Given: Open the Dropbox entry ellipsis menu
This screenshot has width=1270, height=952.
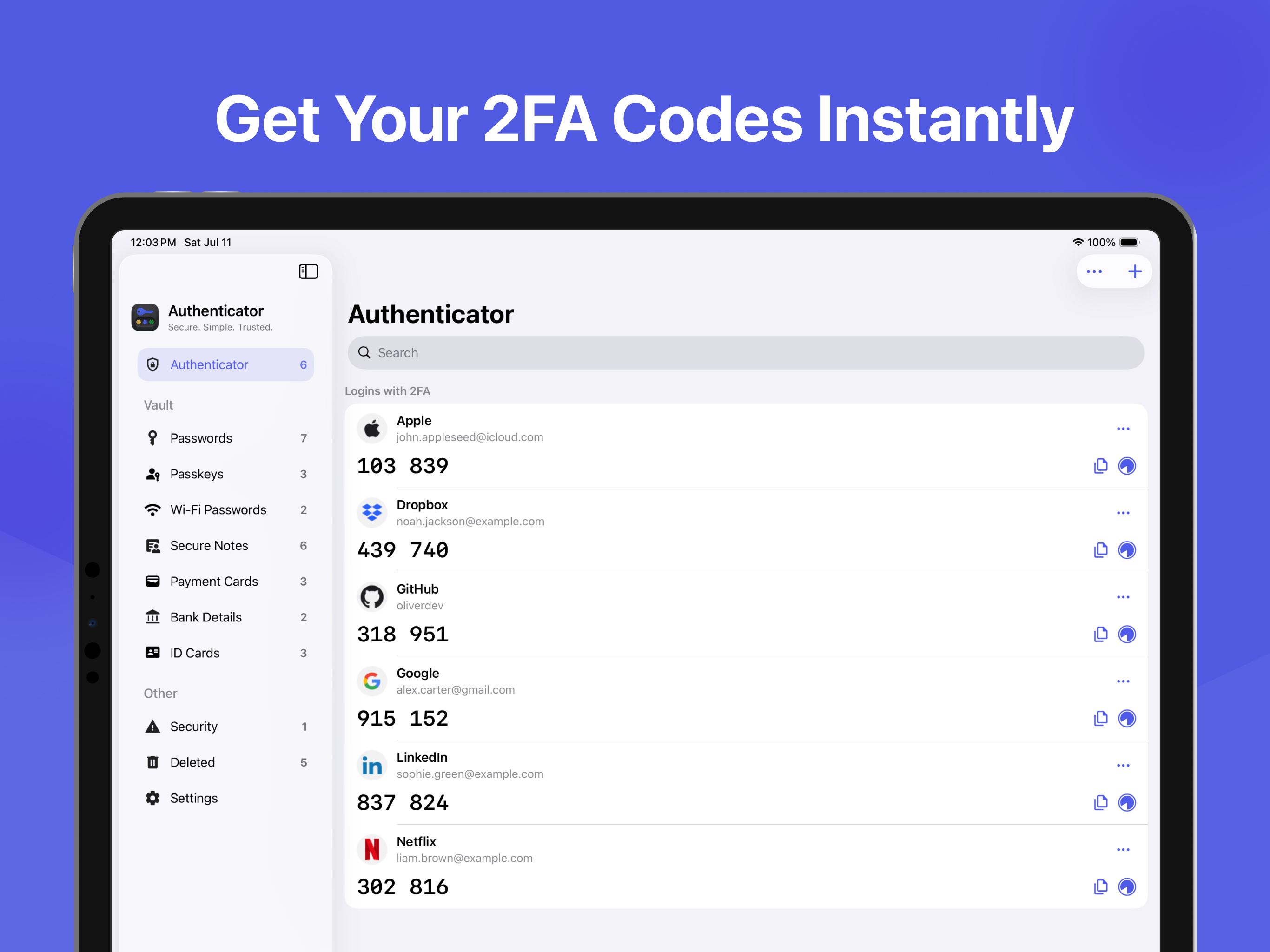Looking at the screenshot, I should click(1123, 513).
